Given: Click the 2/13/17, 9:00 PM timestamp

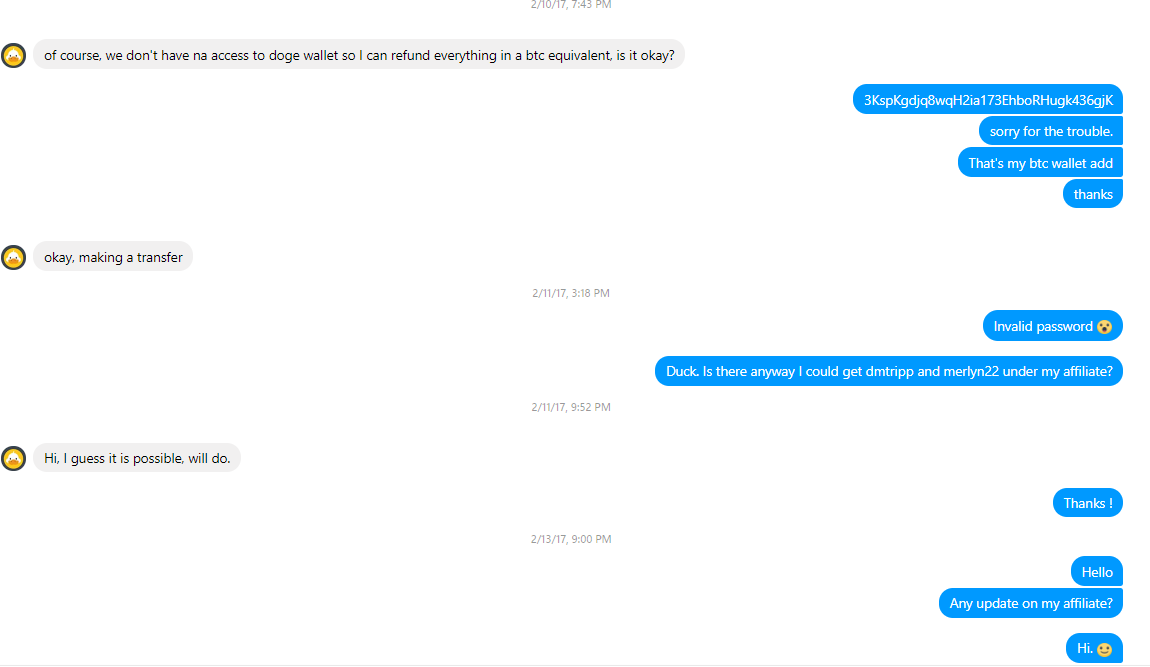Looking at the screenshot, I should coord(571,539).
